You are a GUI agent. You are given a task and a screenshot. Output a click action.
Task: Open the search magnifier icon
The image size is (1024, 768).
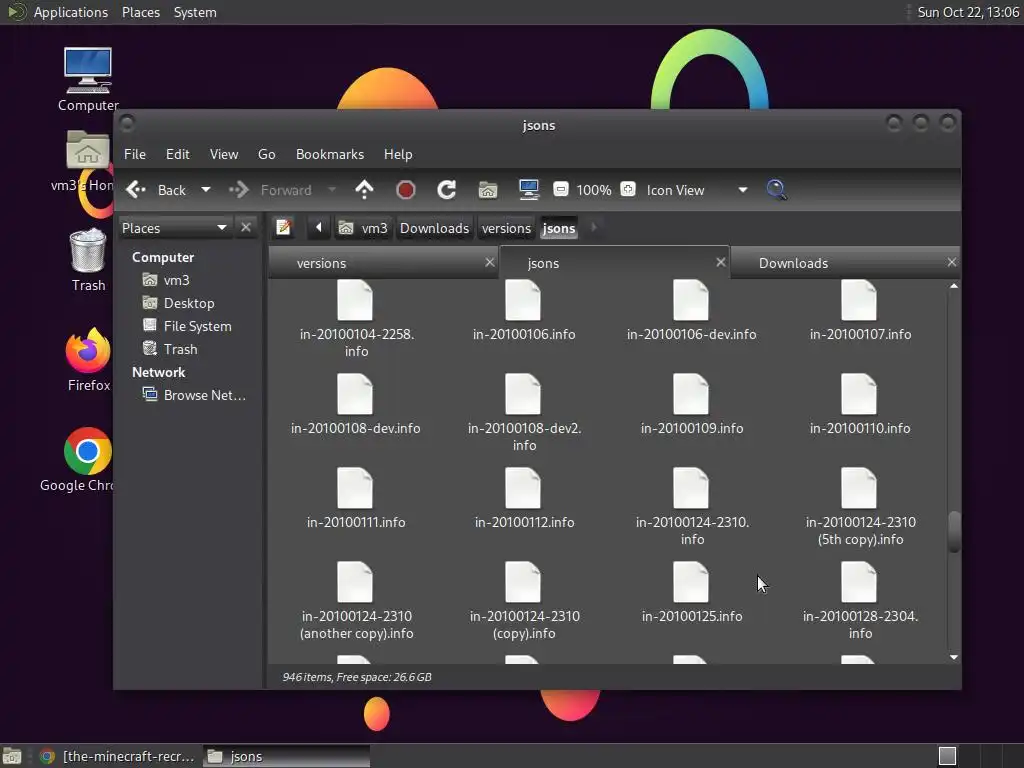click(776, 190)
